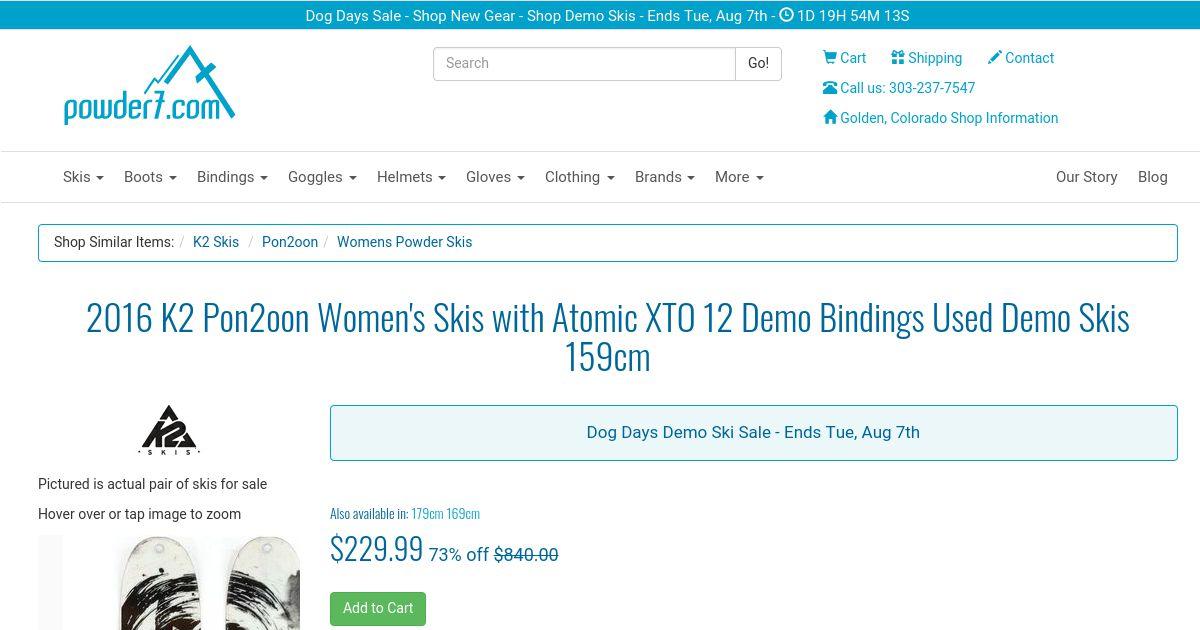Click the ski product image thumbnail
The height and width of the screenshot is (630, 1200).
[169, 582]
